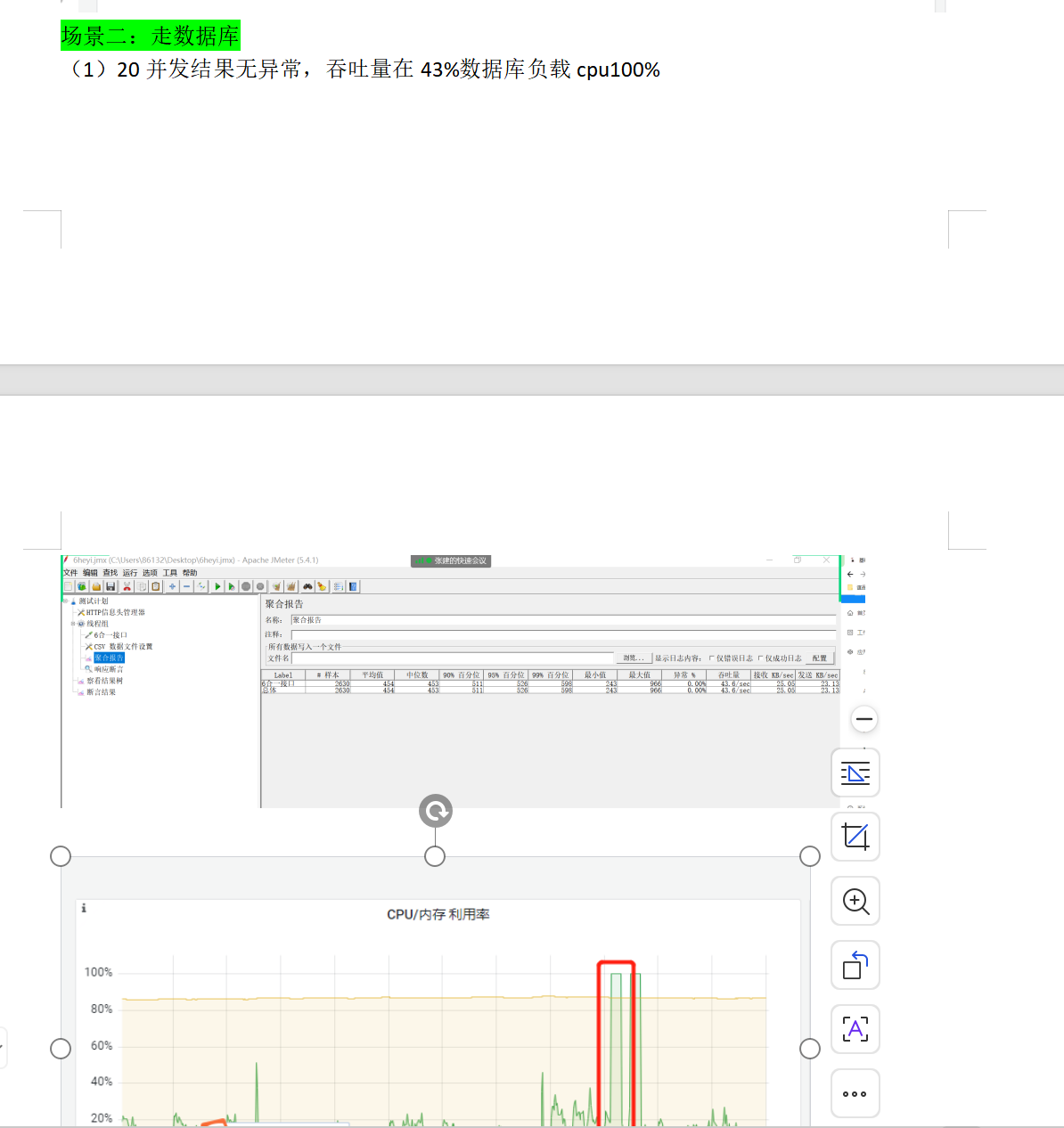Collapse the floating picture toolbar with the minus button
1064x1128 pixels.
[x=863, y=719]
